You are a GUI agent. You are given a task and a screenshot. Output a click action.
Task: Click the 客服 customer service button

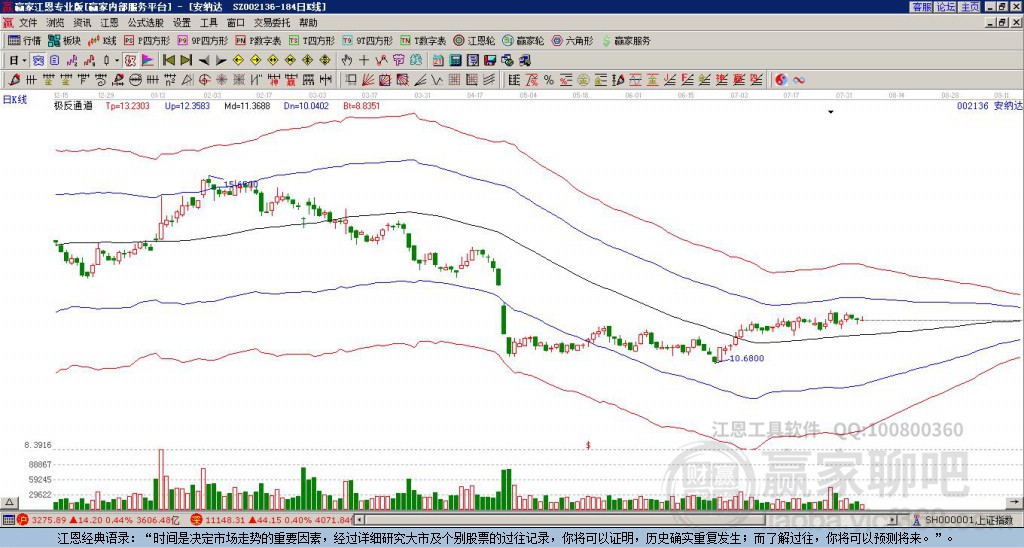[x=921, y=7]
